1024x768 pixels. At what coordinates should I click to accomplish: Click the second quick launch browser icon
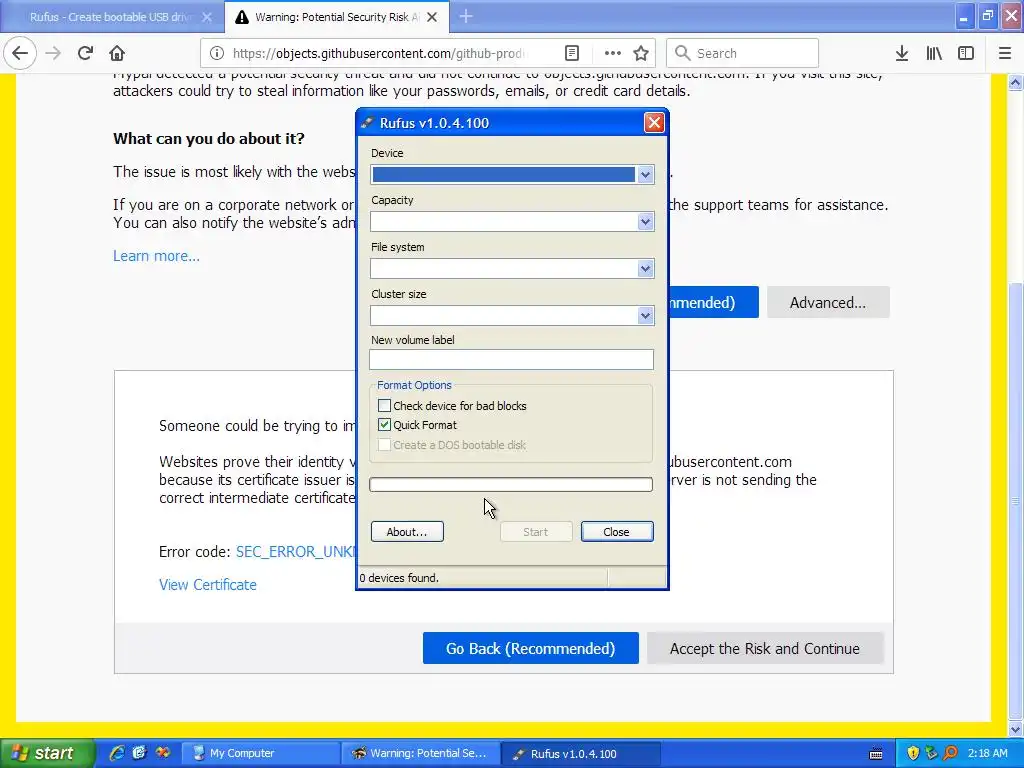pos(139,753)
